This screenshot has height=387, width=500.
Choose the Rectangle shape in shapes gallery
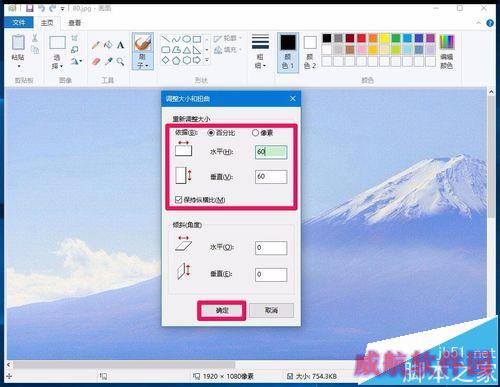point(197,40)
